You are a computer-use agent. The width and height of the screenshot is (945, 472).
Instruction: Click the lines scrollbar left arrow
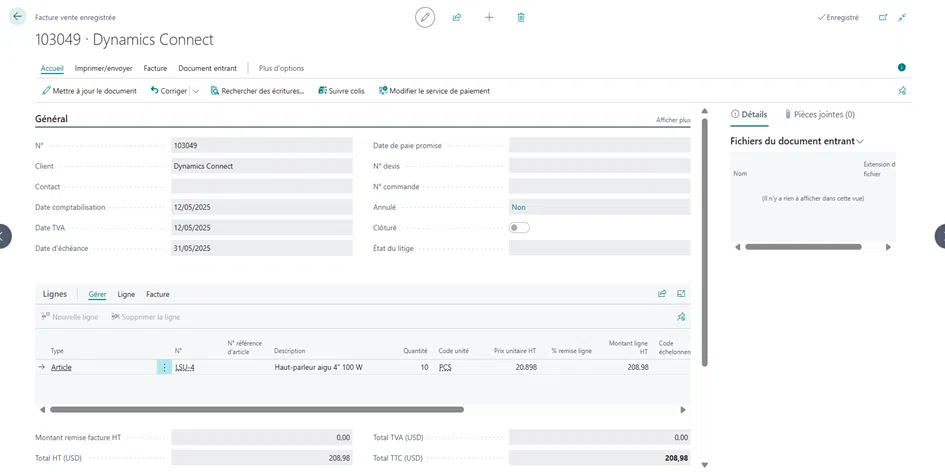coord(42,409)
